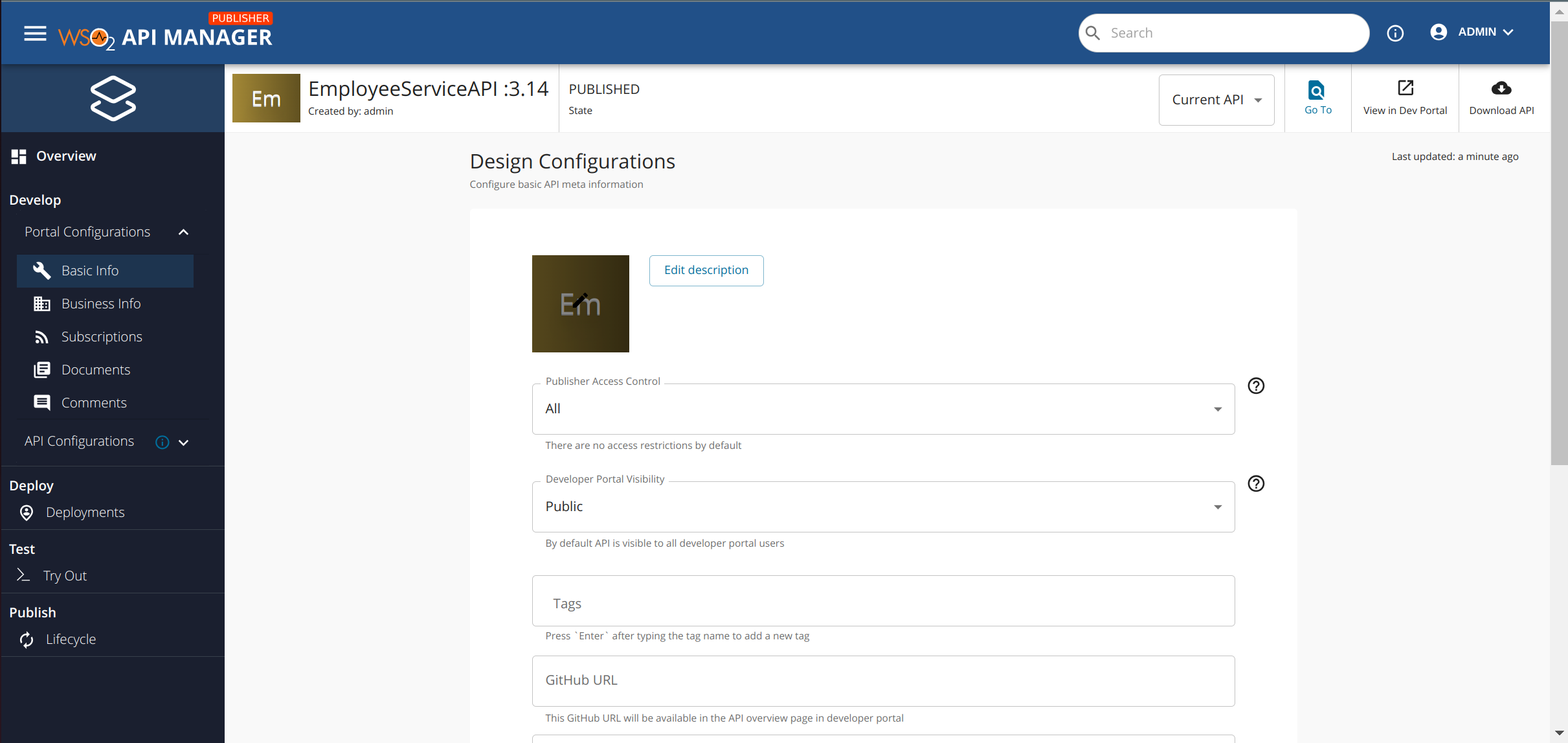Screen dimensions: 1568x743
Task: Click the page vertical scrollbar
Action: point(1559,244)
